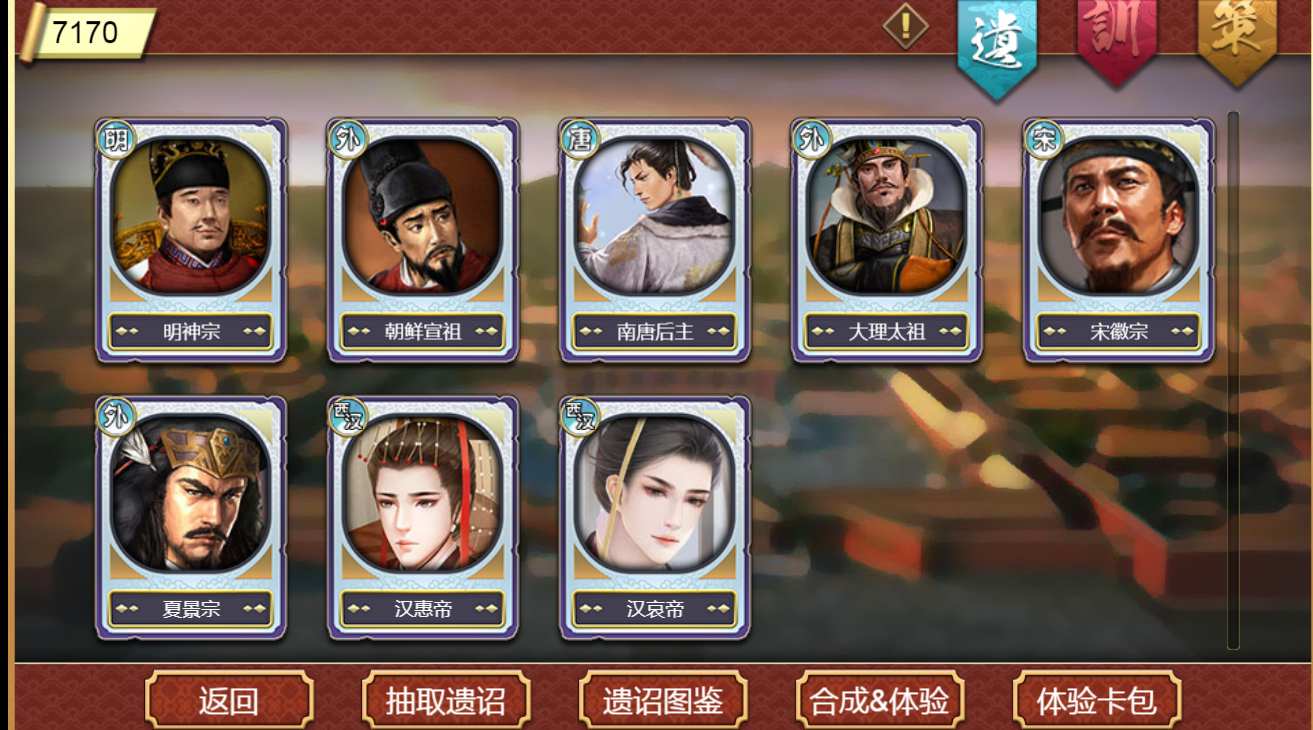
Task: Click the 7170 scroll currency counter
Action: [88, 33]
